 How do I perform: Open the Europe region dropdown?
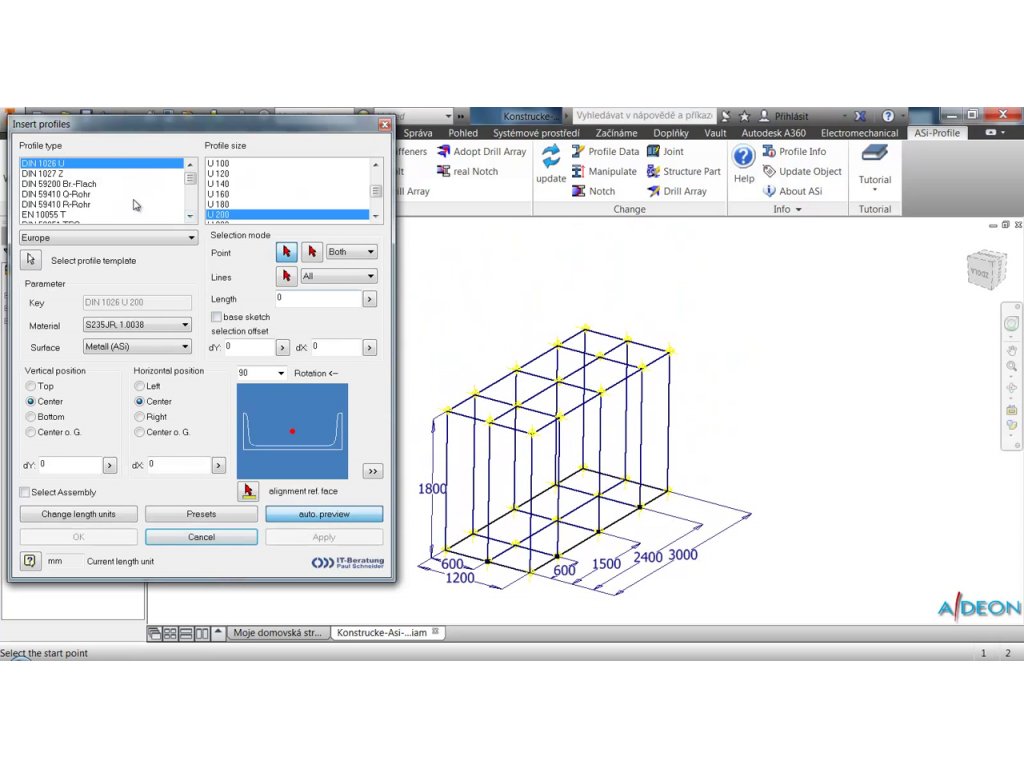(x=108, y=238)
